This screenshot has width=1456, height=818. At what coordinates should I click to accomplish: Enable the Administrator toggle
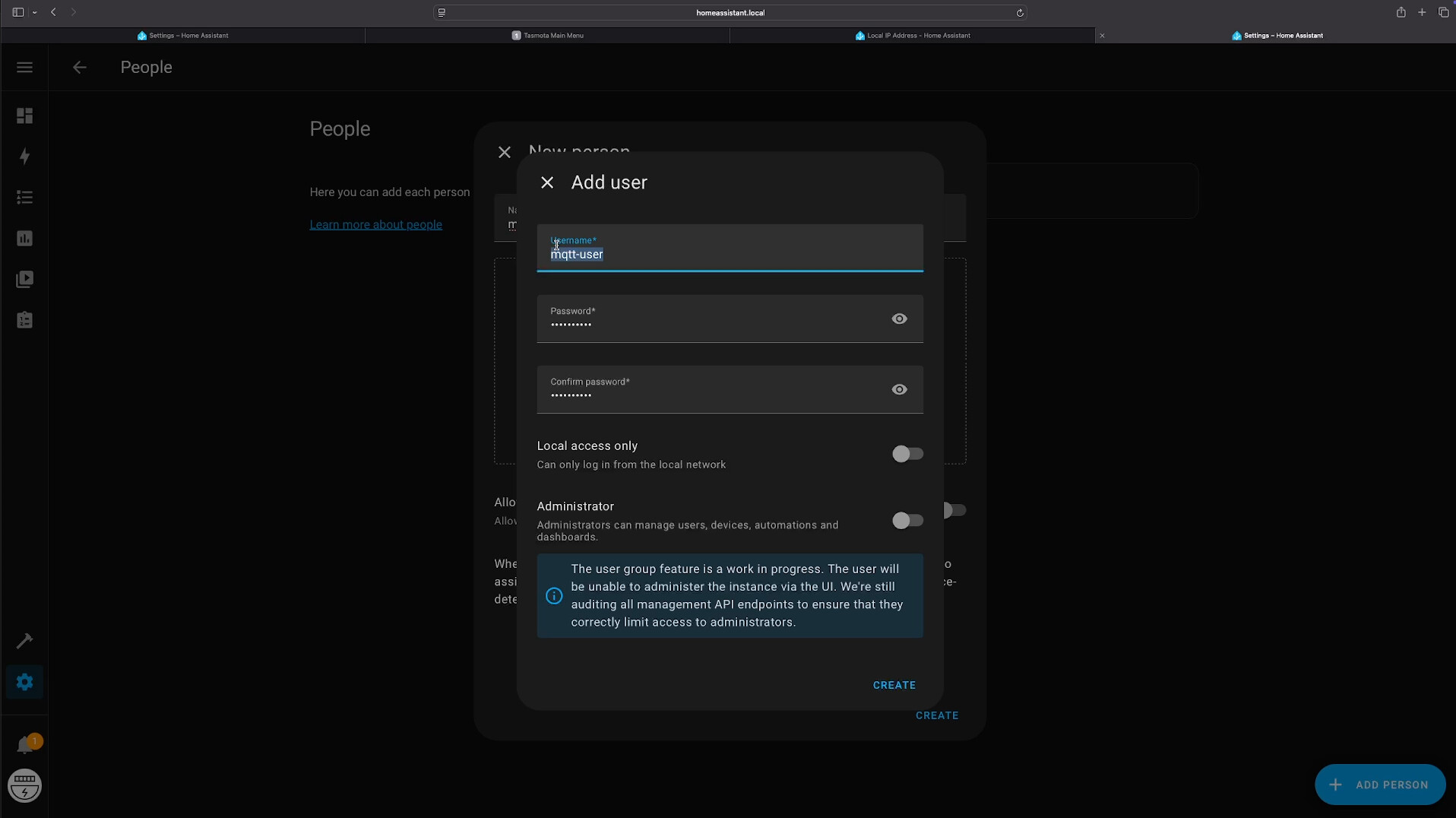point(906,520)
